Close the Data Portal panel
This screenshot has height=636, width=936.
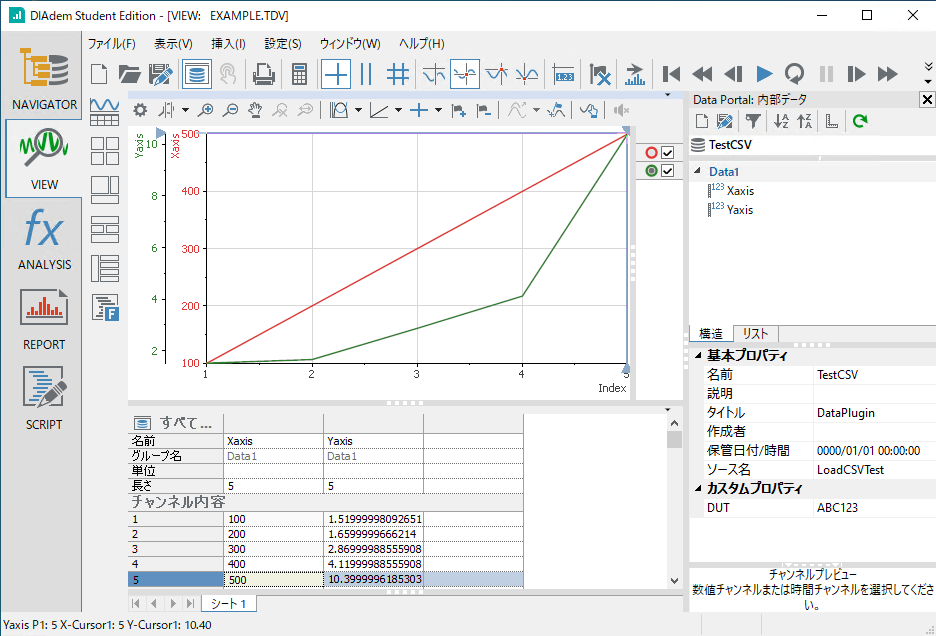pyautogui.click(x=927, y=100)
